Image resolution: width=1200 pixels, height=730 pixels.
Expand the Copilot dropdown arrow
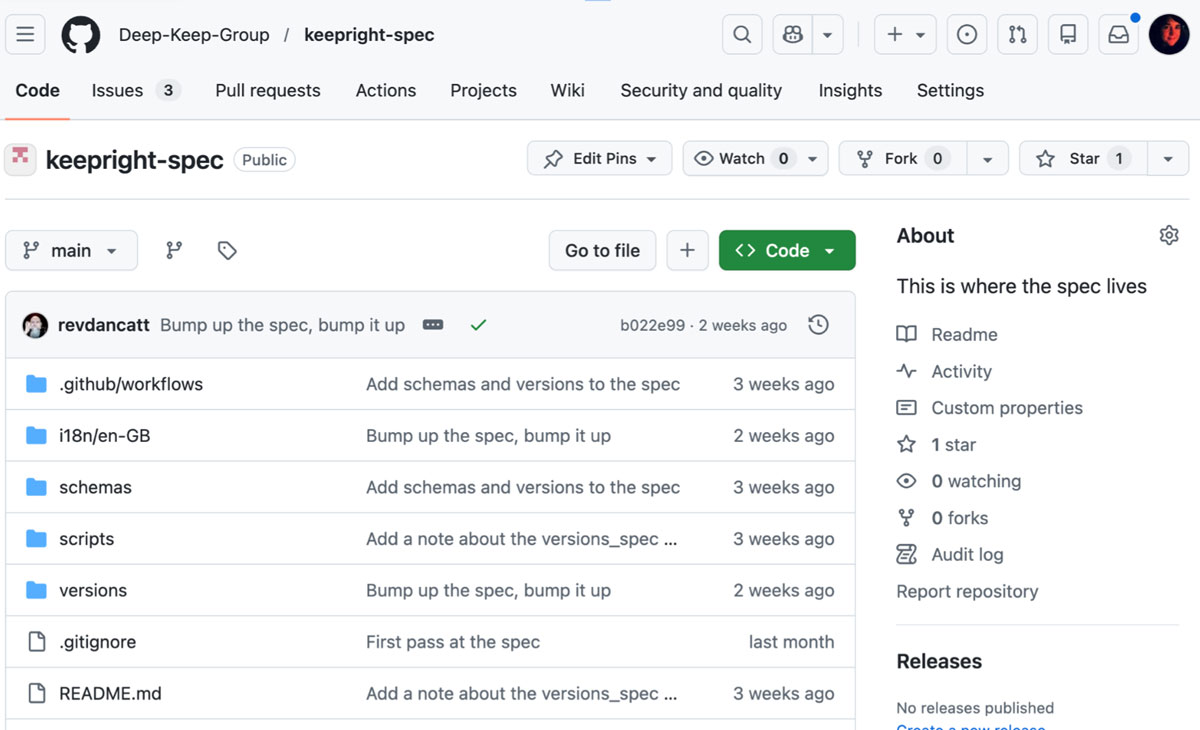coord(827,35)
